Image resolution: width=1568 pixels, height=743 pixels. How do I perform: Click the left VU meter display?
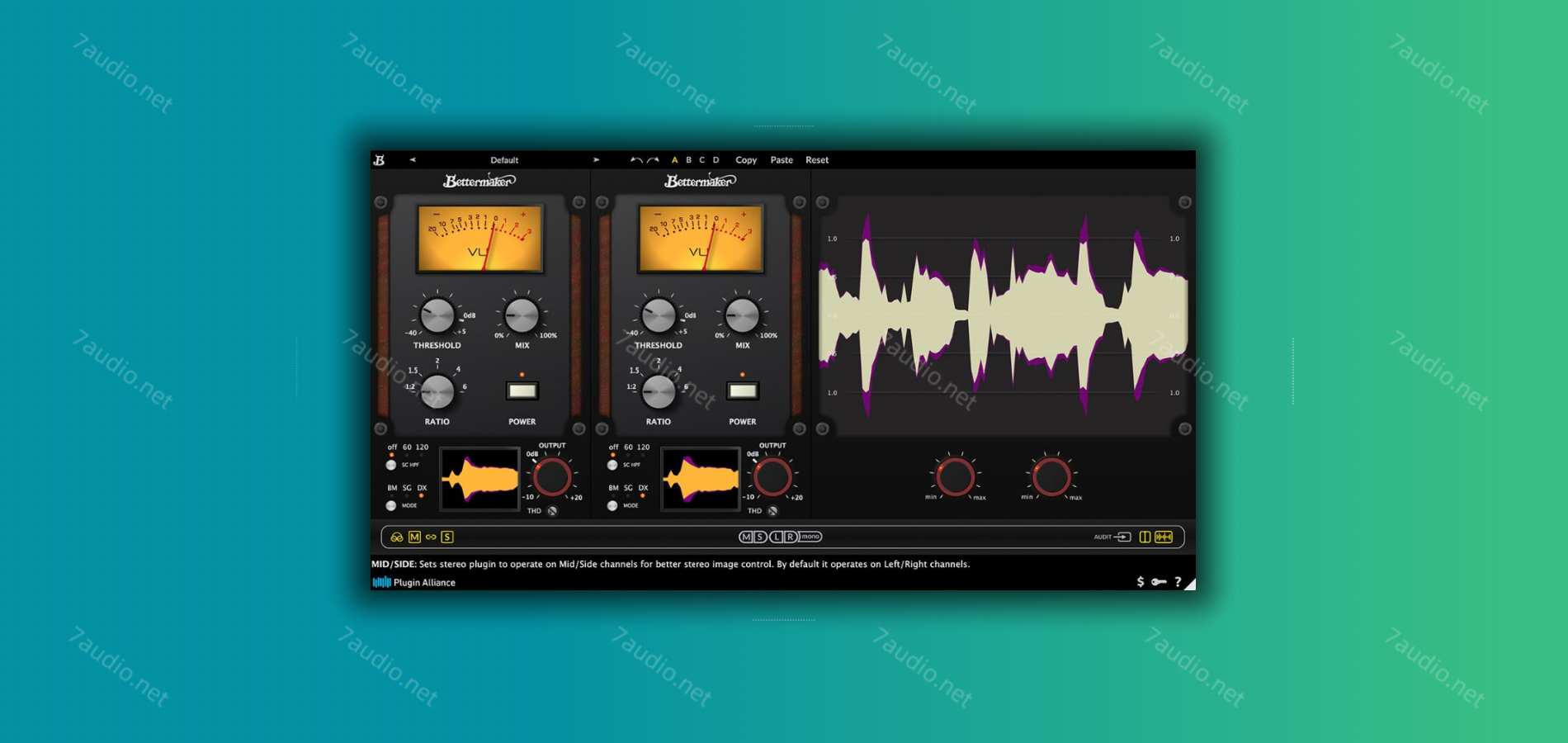(x=479, y=239)
